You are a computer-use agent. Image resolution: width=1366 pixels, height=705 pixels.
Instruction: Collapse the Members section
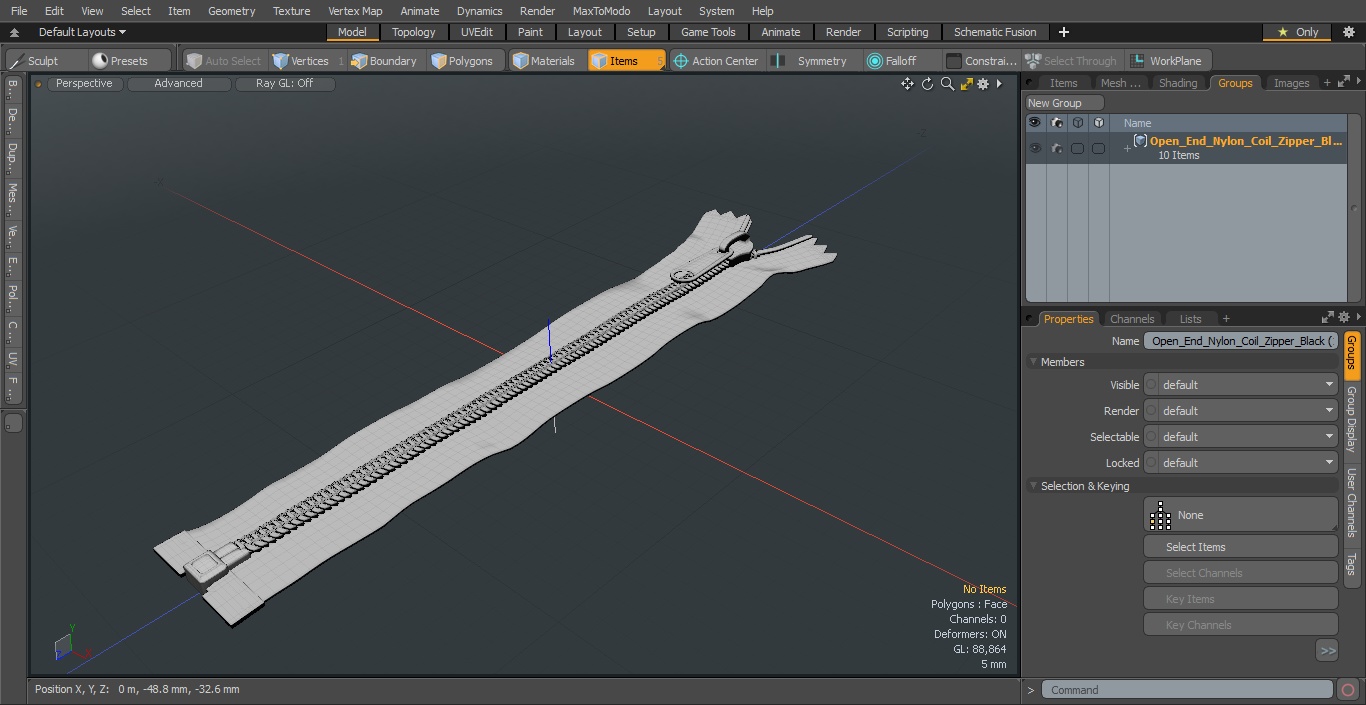(1033, 362)
